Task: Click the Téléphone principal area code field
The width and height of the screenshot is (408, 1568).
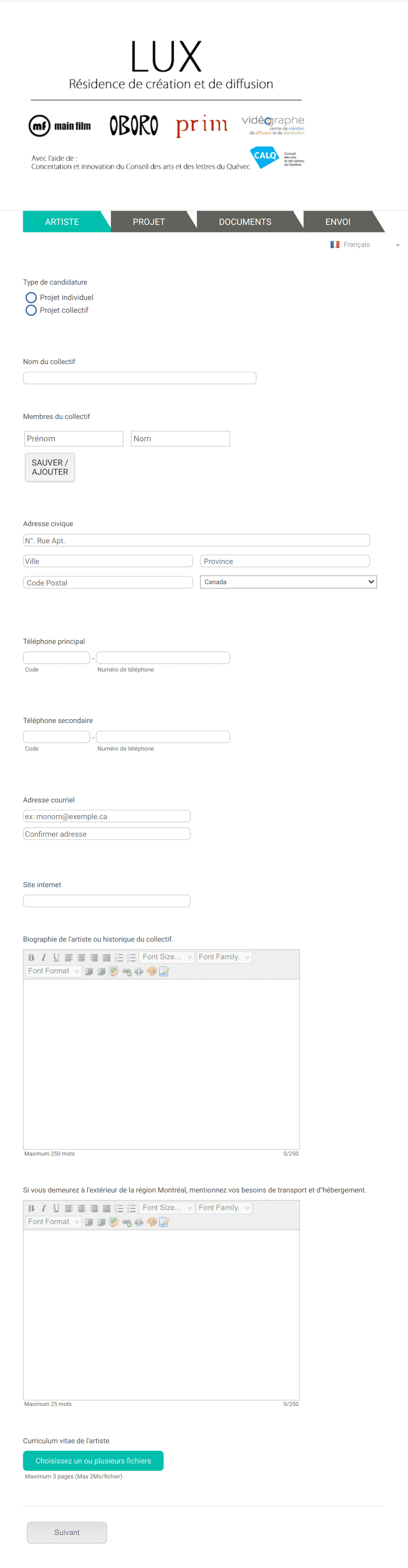Action: [57, 658]
